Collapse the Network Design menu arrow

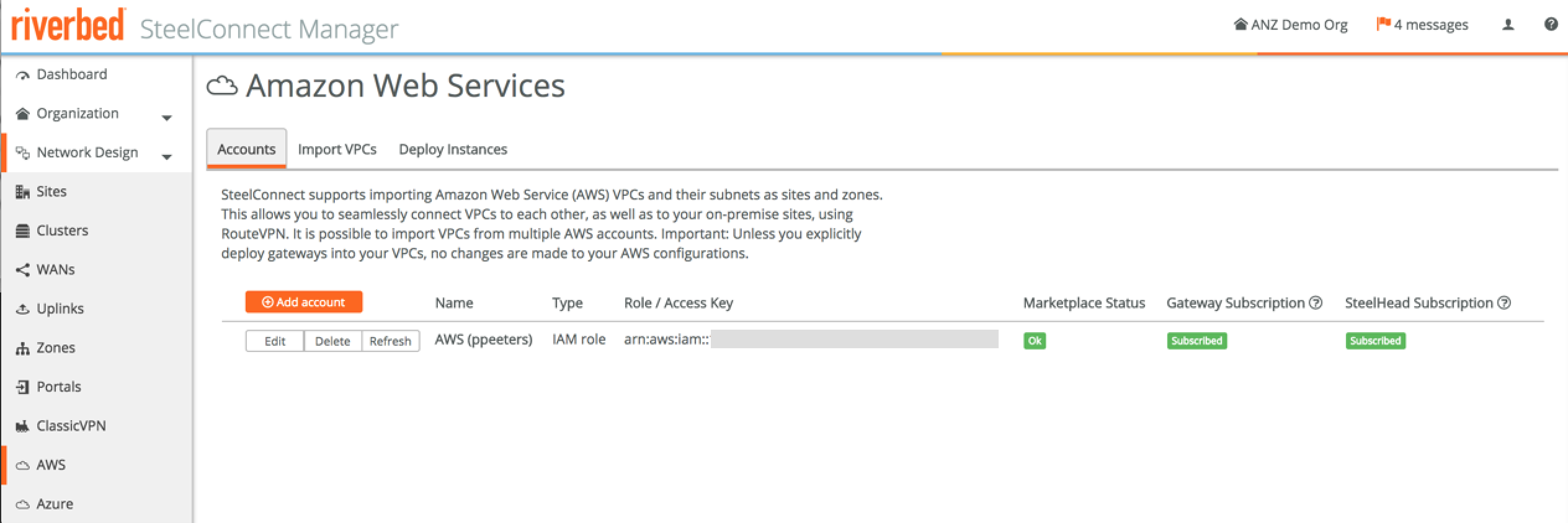[167, 157]
